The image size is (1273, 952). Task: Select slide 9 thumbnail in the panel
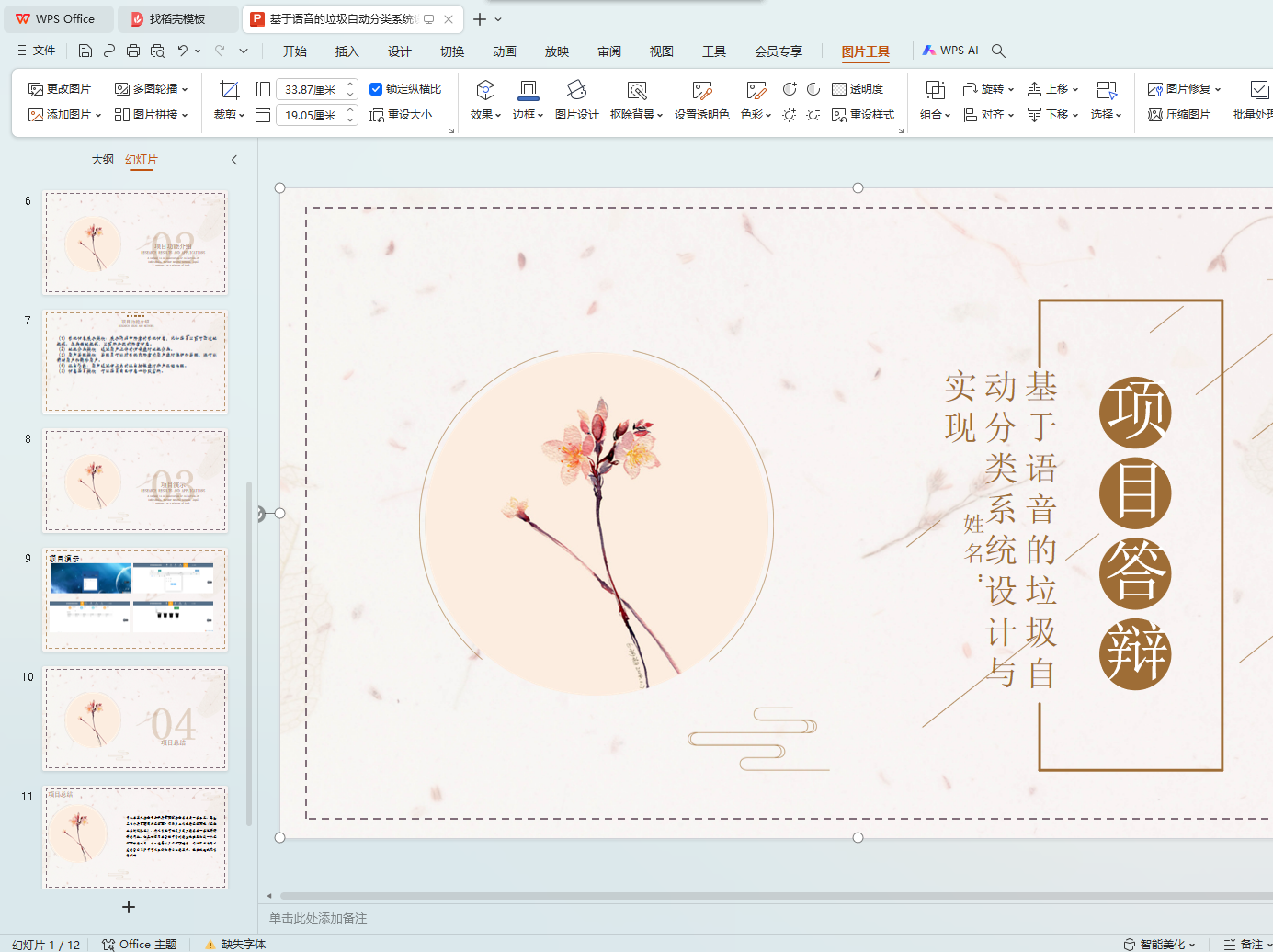[135, 600]
